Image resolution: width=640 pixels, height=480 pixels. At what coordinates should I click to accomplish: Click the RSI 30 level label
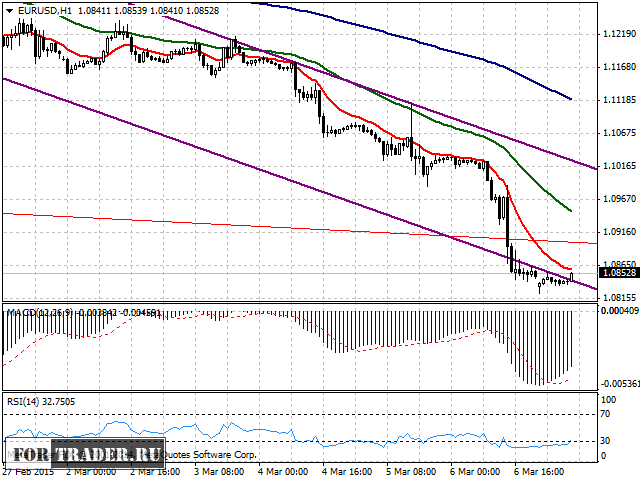[606, 440]
